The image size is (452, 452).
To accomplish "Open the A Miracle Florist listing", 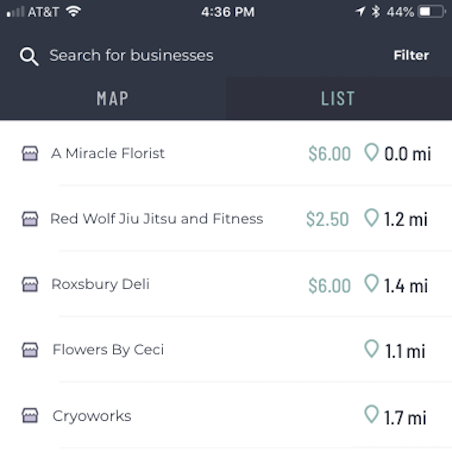I will [x=226, y=153].
